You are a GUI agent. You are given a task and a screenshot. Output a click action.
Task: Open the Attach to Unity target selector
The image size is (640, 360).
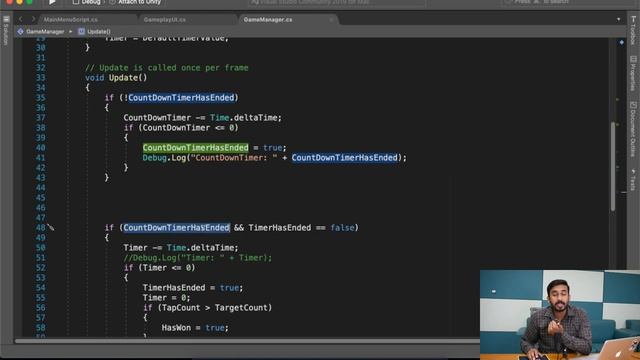point(135,2)
